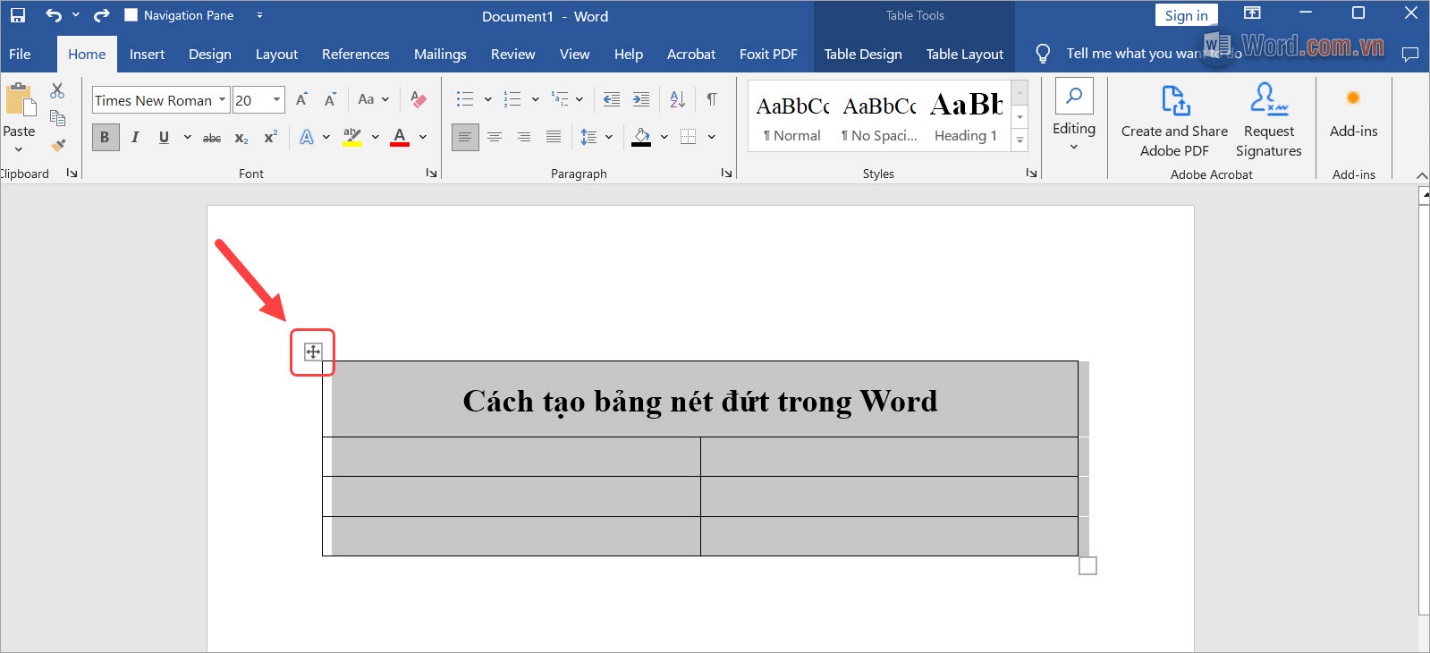1430x653 pixels.
Task: Click the Increase Indent icon
Action: click(x=640, y=99)
